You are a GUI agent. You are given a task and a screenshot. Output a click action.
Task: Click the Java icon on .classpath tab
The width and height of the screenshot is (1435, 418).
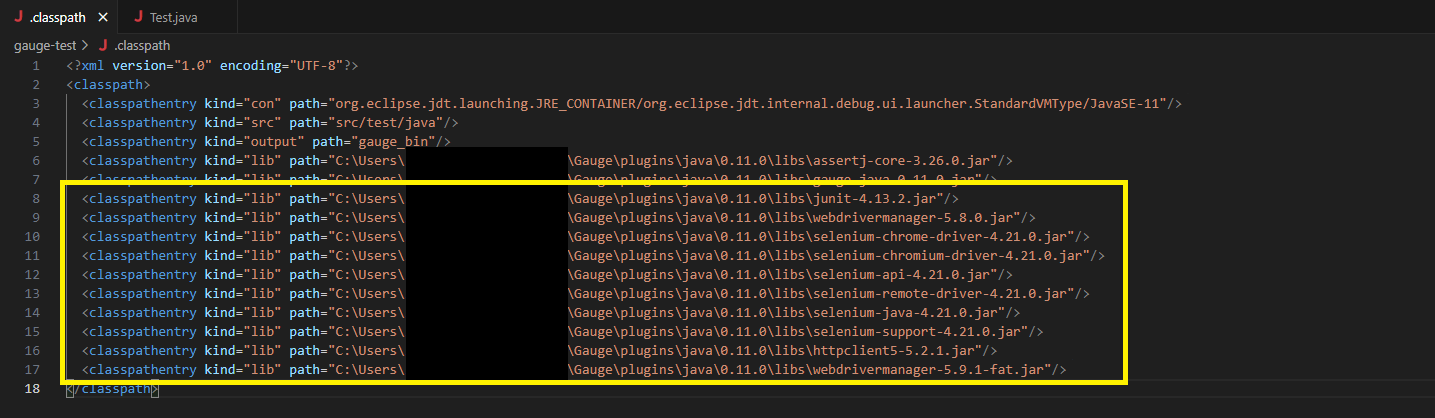19,17
